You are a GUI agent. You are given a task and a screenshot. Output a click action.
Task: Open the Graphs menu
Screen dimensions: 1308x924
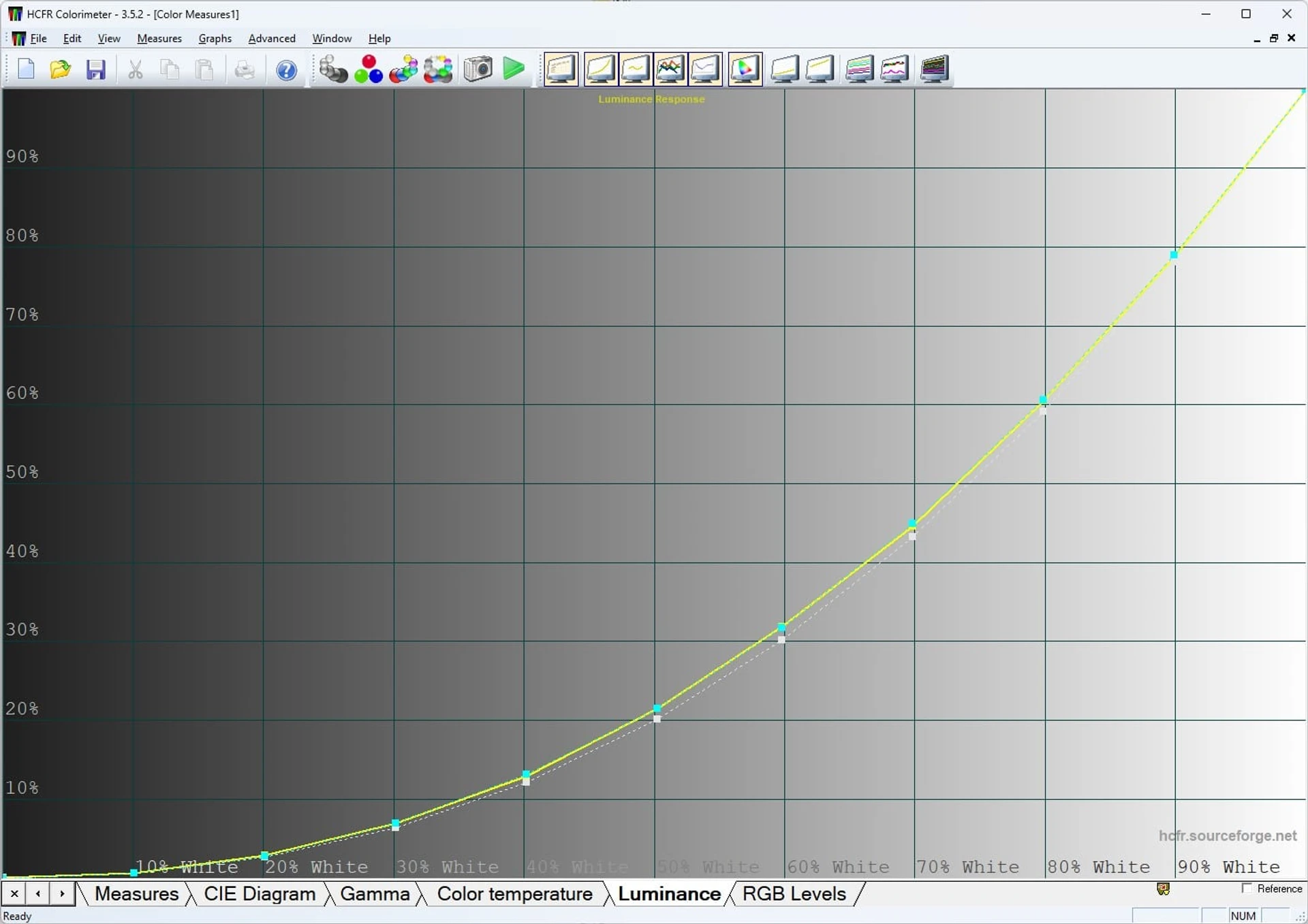(215, 39)
